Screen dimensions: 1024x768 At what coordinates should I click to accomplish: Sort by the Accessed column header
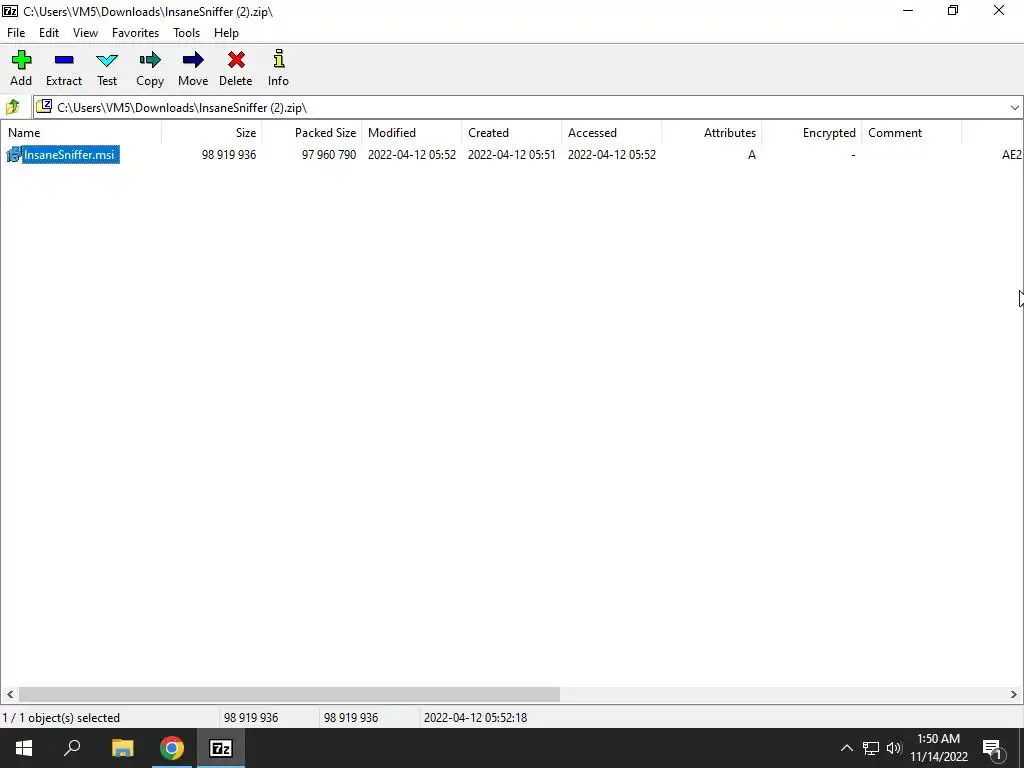611,133
